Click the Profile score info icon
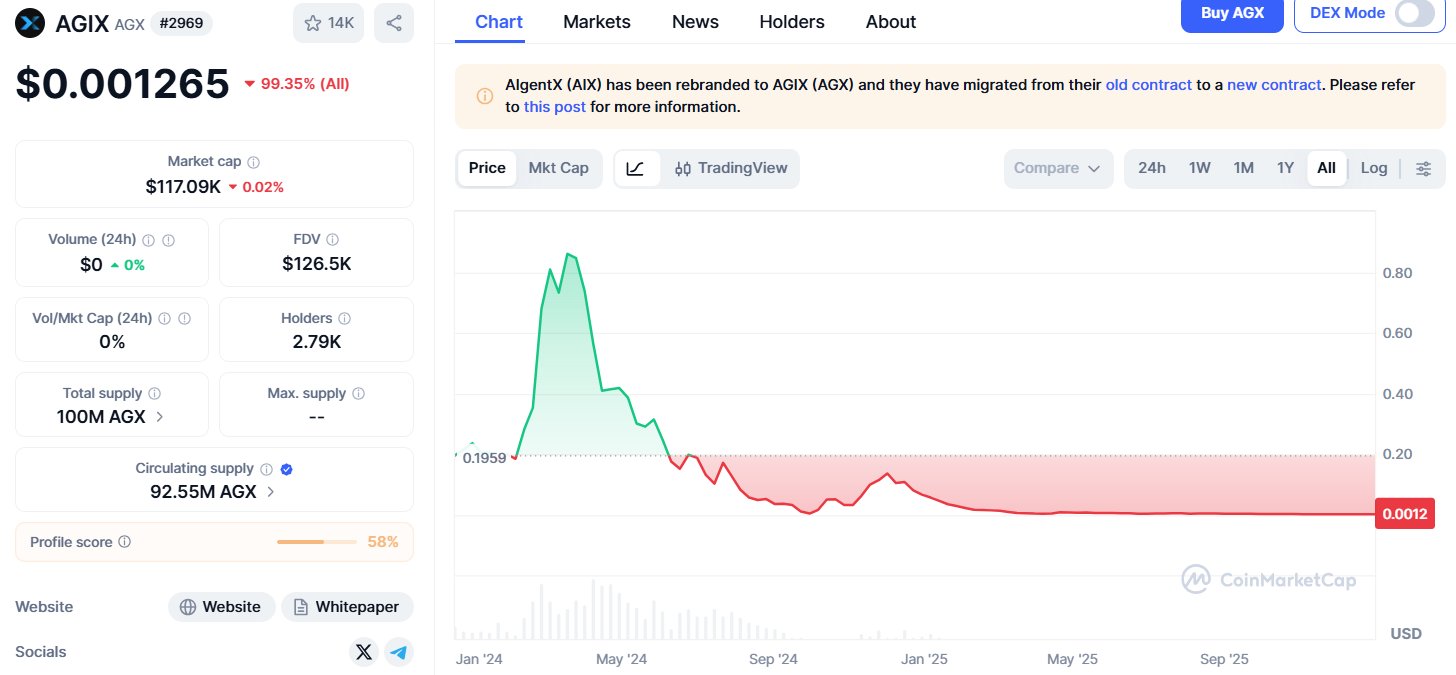The image size is (1456, 675). pos(125,542)
